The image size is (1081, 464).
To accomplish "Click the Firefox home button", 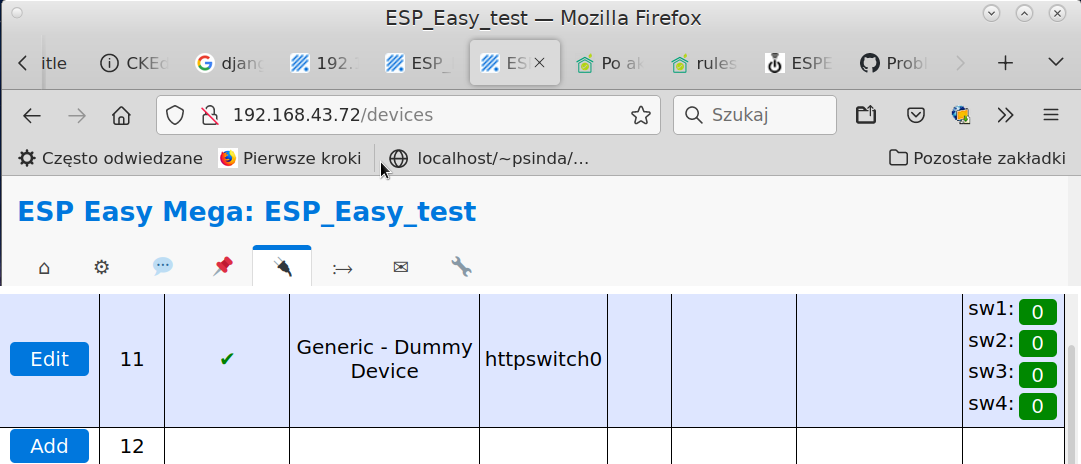I will 121,115.
